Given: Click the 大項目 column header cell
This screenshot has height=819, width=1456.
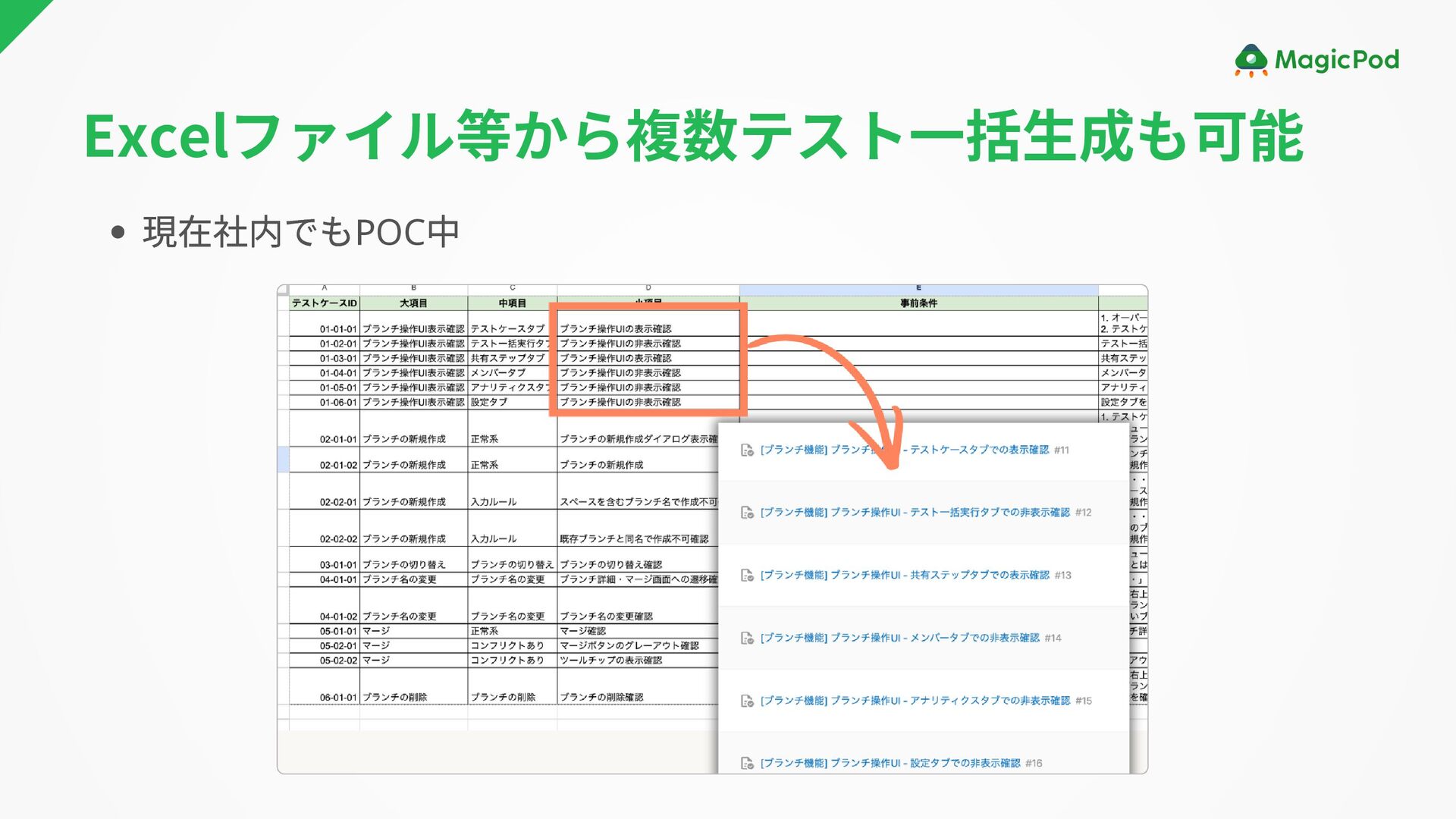Looking at the screenshot, I should coord(413,303).
